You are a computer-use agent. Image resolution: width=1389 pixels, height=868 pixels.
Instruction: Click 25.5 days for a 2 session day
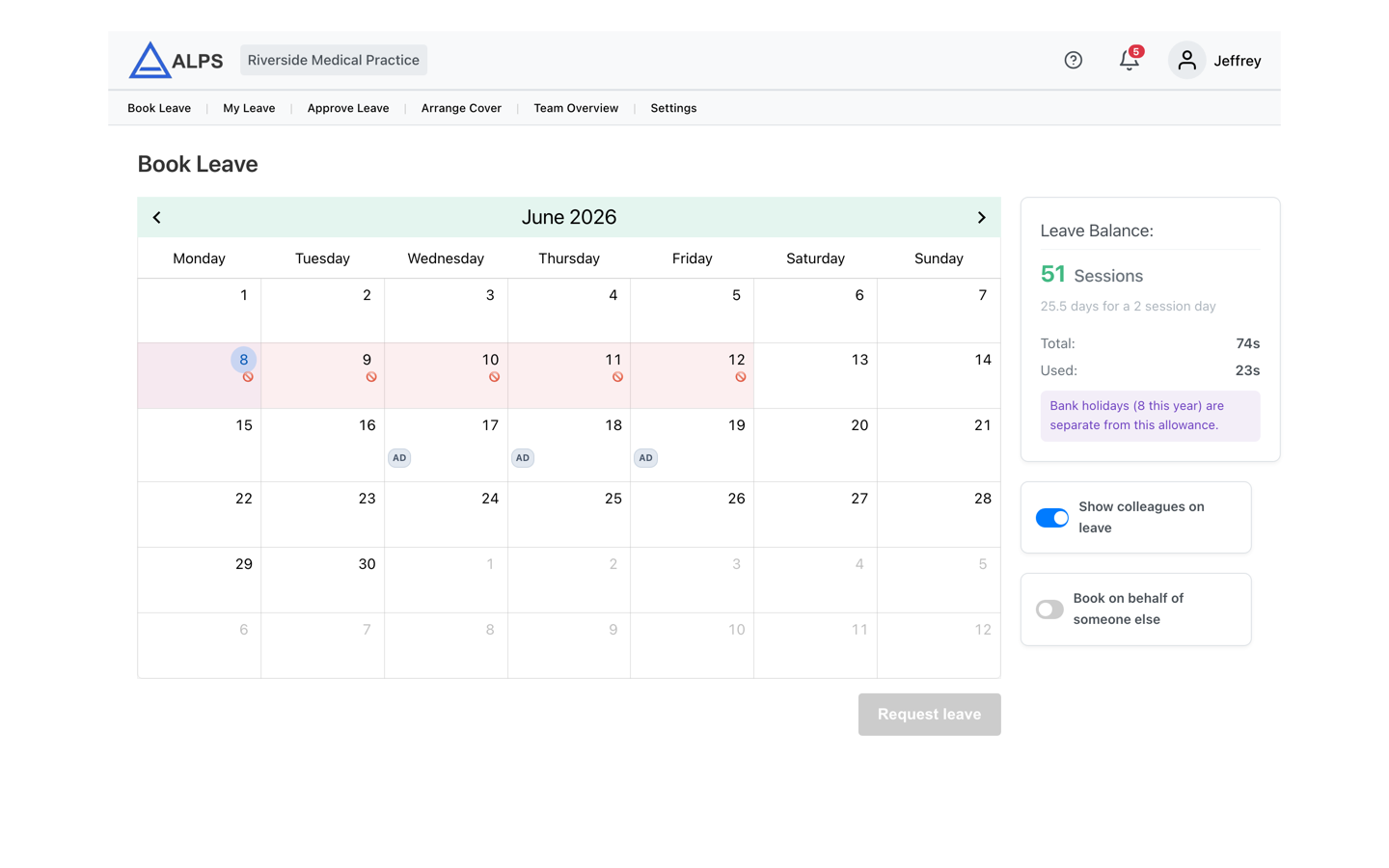tap(1128, 307)
